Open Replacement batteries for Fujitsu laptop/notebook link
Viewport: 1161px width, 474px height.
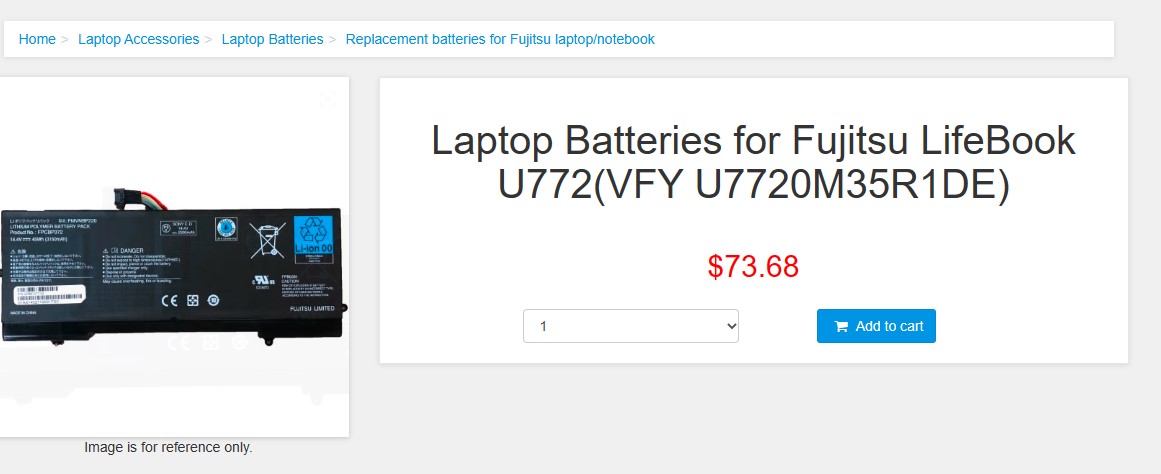500,39
